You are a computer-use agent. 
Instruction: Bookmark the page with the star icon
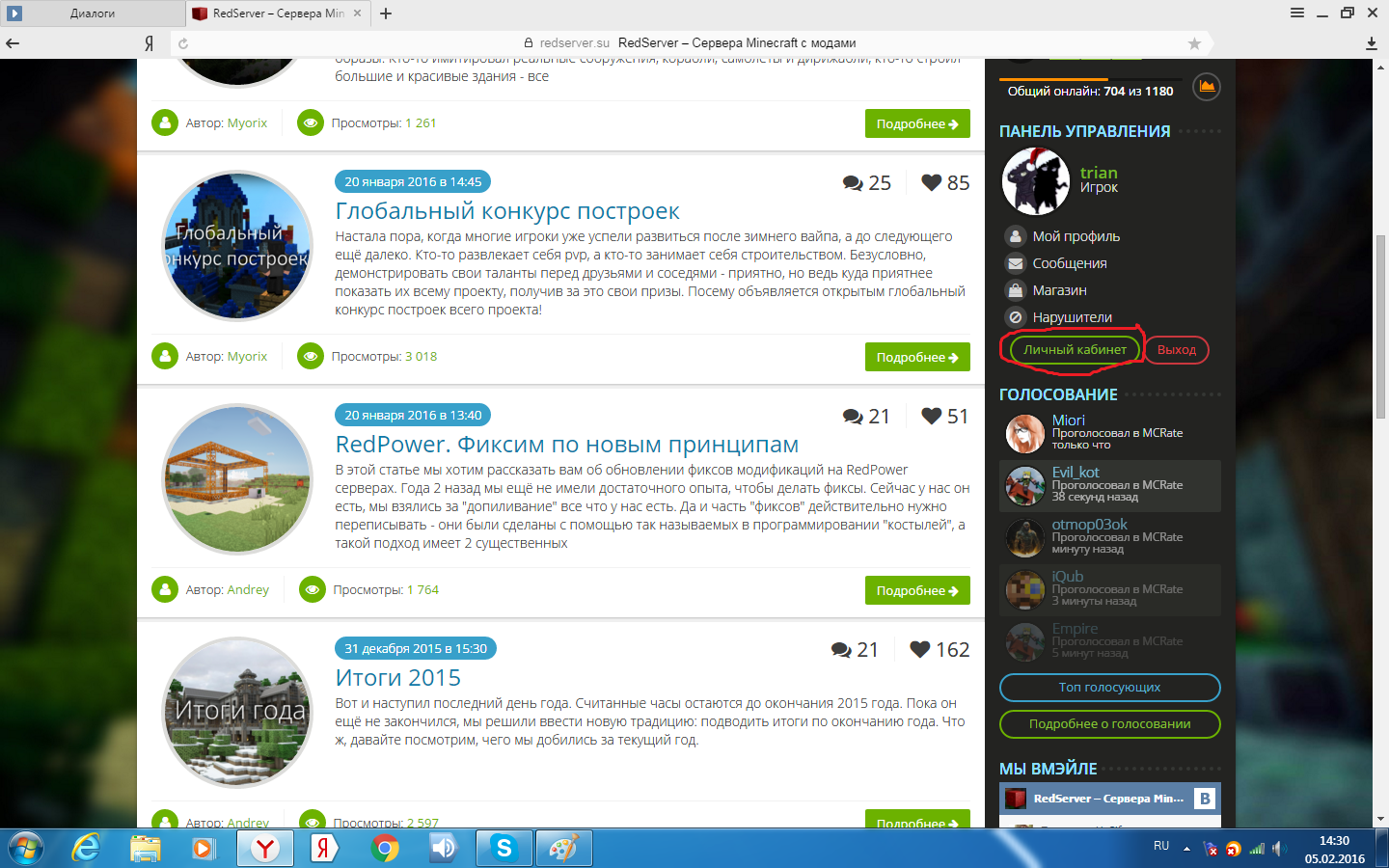click(x=1194, y=43)
